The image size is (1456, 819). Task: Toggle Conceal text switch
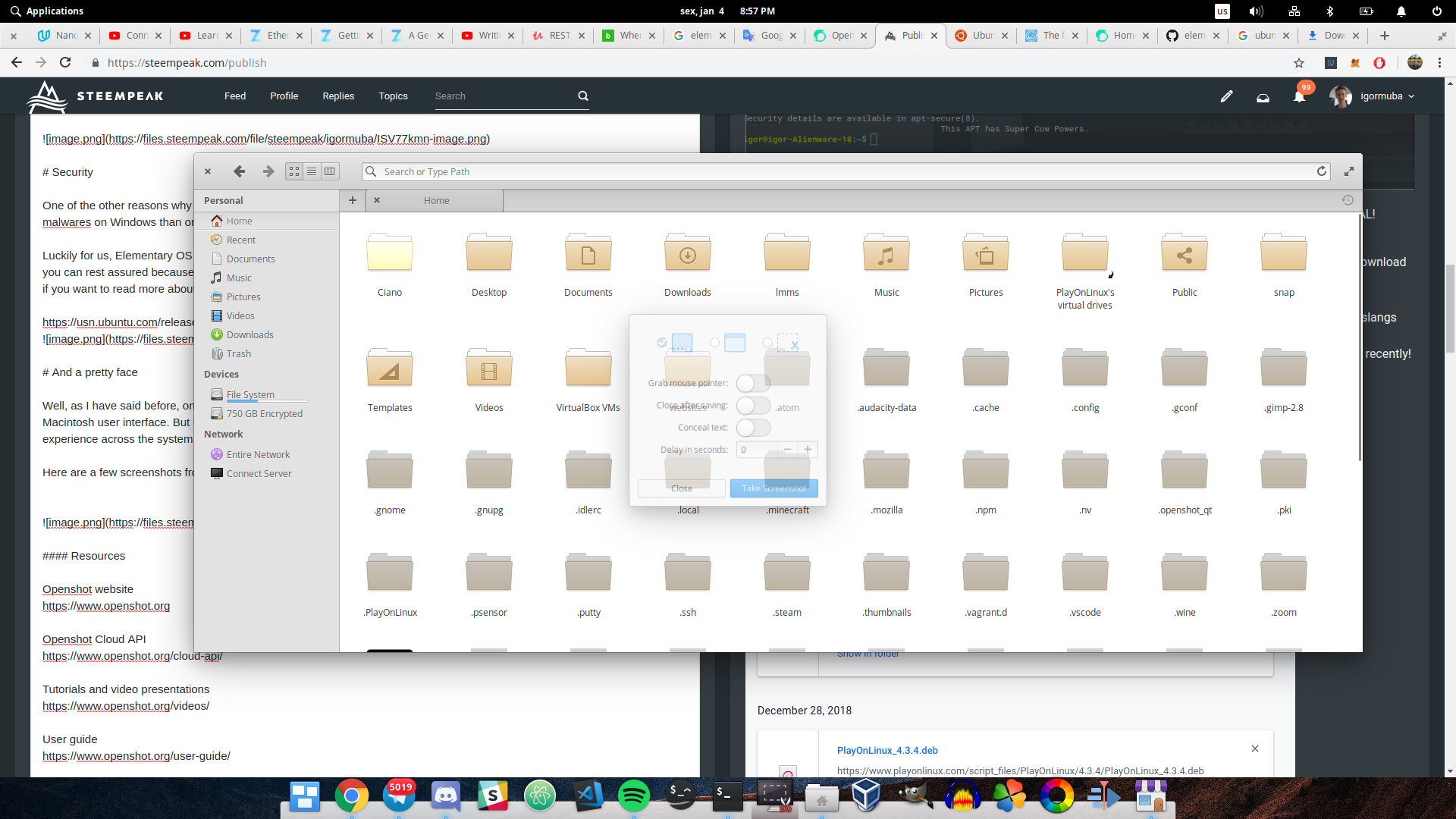pos(753,428)
